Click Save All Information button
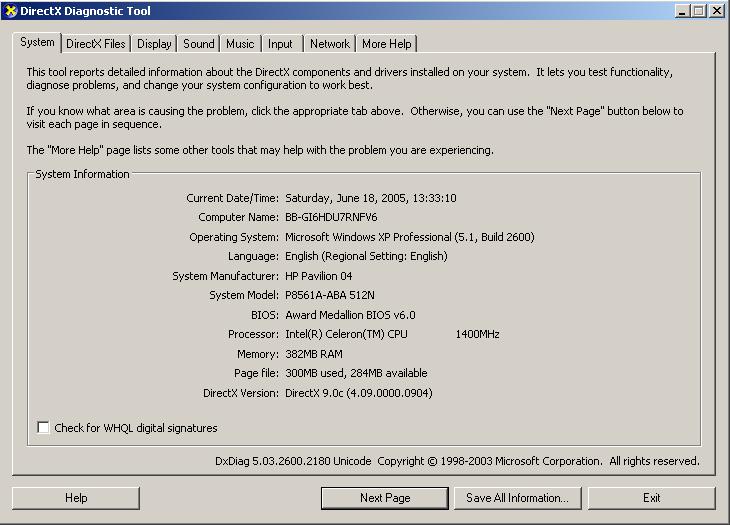The width and height of the screenshot is (730, 525). click(x=517, y=497)
